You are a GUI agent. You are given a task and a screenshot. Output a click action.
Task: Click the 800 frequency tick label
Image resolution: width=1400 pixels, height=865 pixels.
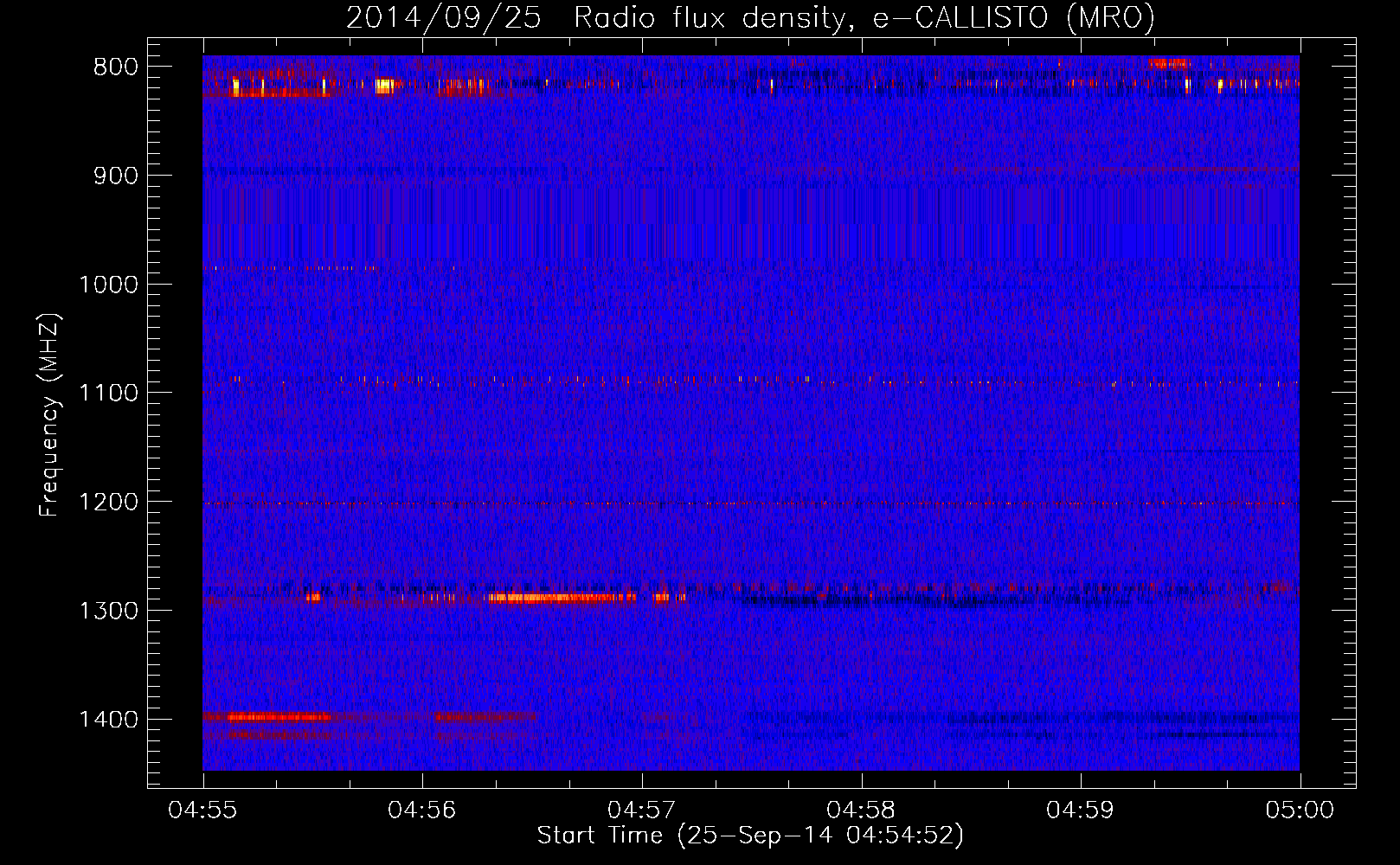point(116,67)
